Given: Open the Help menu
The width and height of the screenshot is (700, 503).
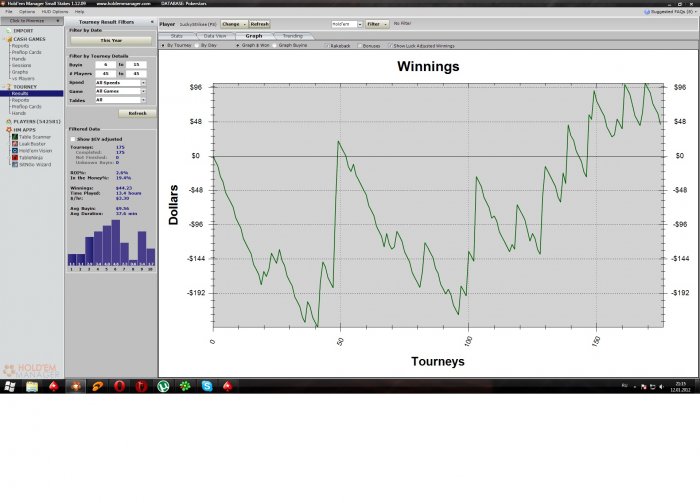Looking at the screenshot, I should (x=79, y=12).
